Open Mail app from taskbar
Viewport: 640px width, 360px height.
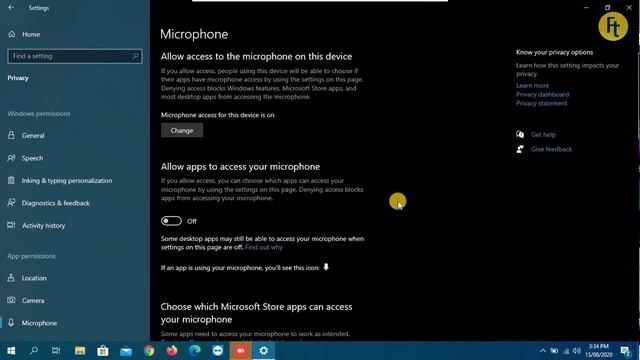point(126,351)
